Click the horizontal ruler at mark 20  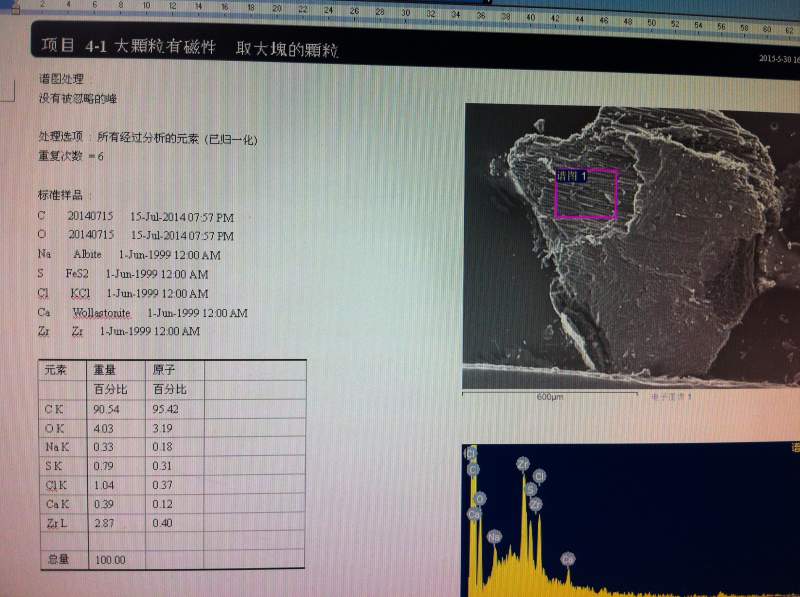[x=277, y=8]
